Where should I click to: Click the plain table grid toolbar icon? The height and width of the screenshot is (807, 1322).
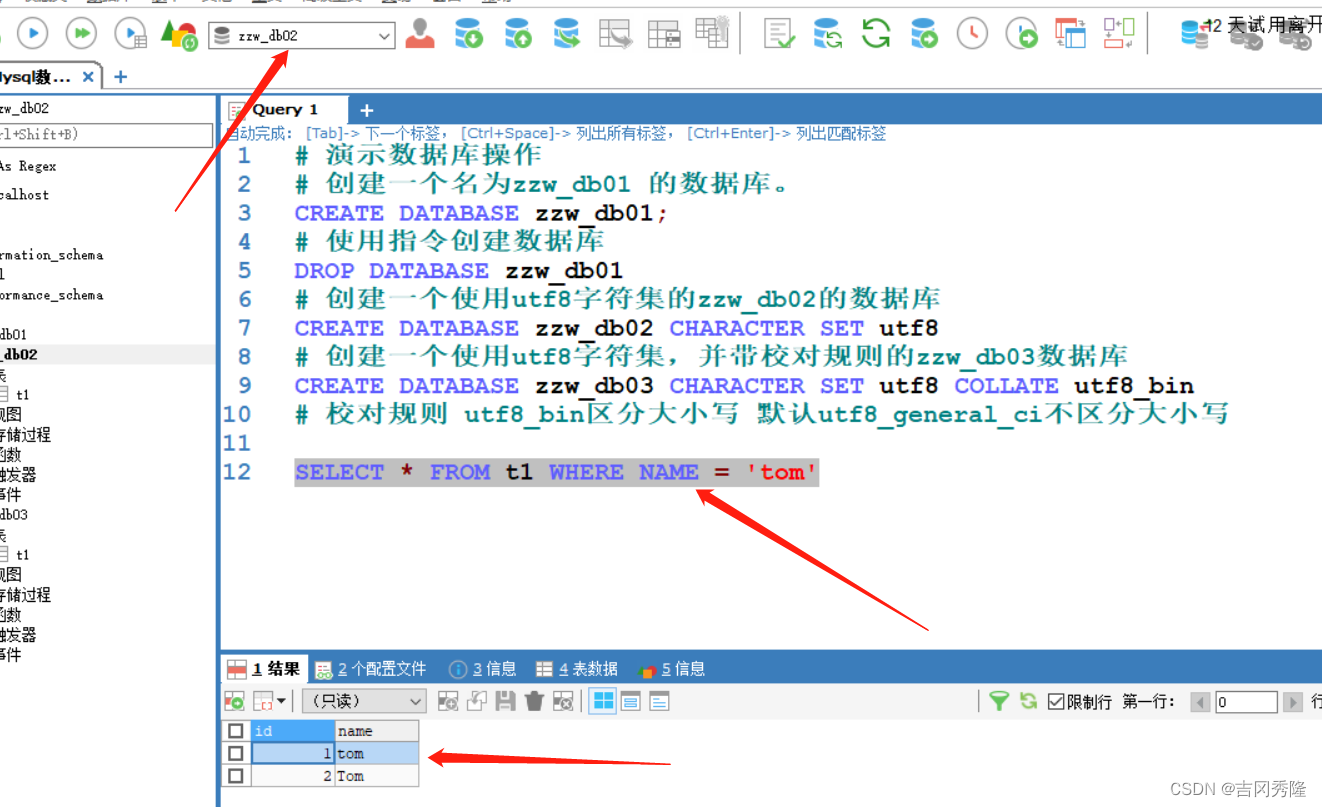(x=664, y=34)
